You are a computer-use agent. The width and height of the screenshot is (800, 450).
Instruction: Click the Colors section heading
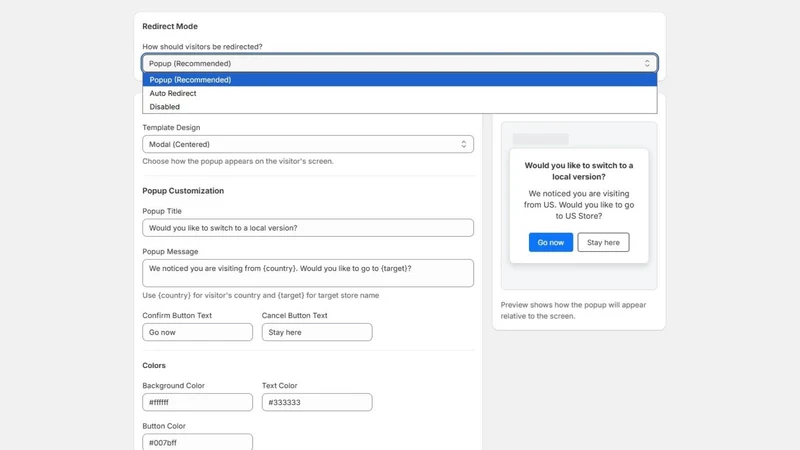[x=154, y=365]
